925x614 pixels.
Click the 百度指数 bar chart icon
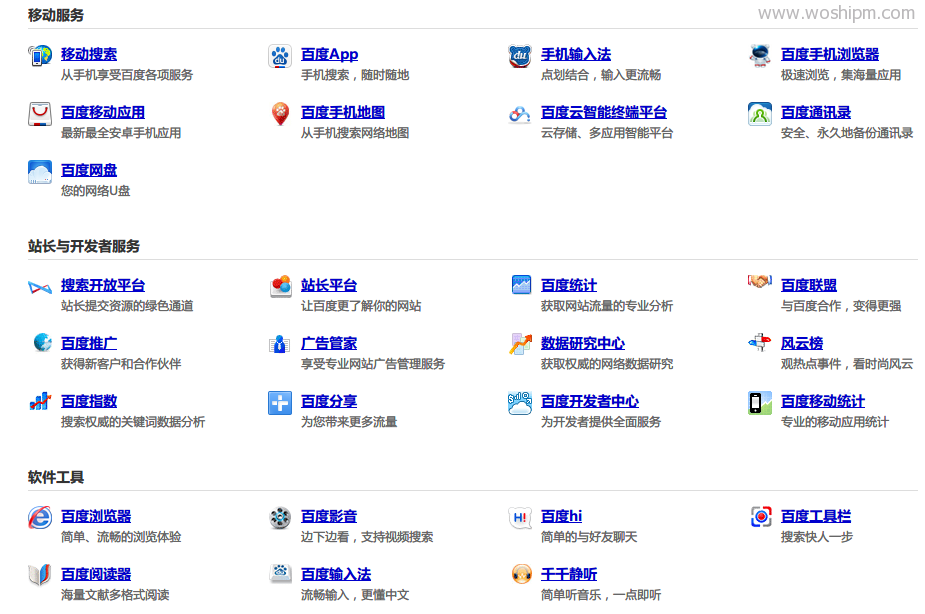(x=40, y=402)
